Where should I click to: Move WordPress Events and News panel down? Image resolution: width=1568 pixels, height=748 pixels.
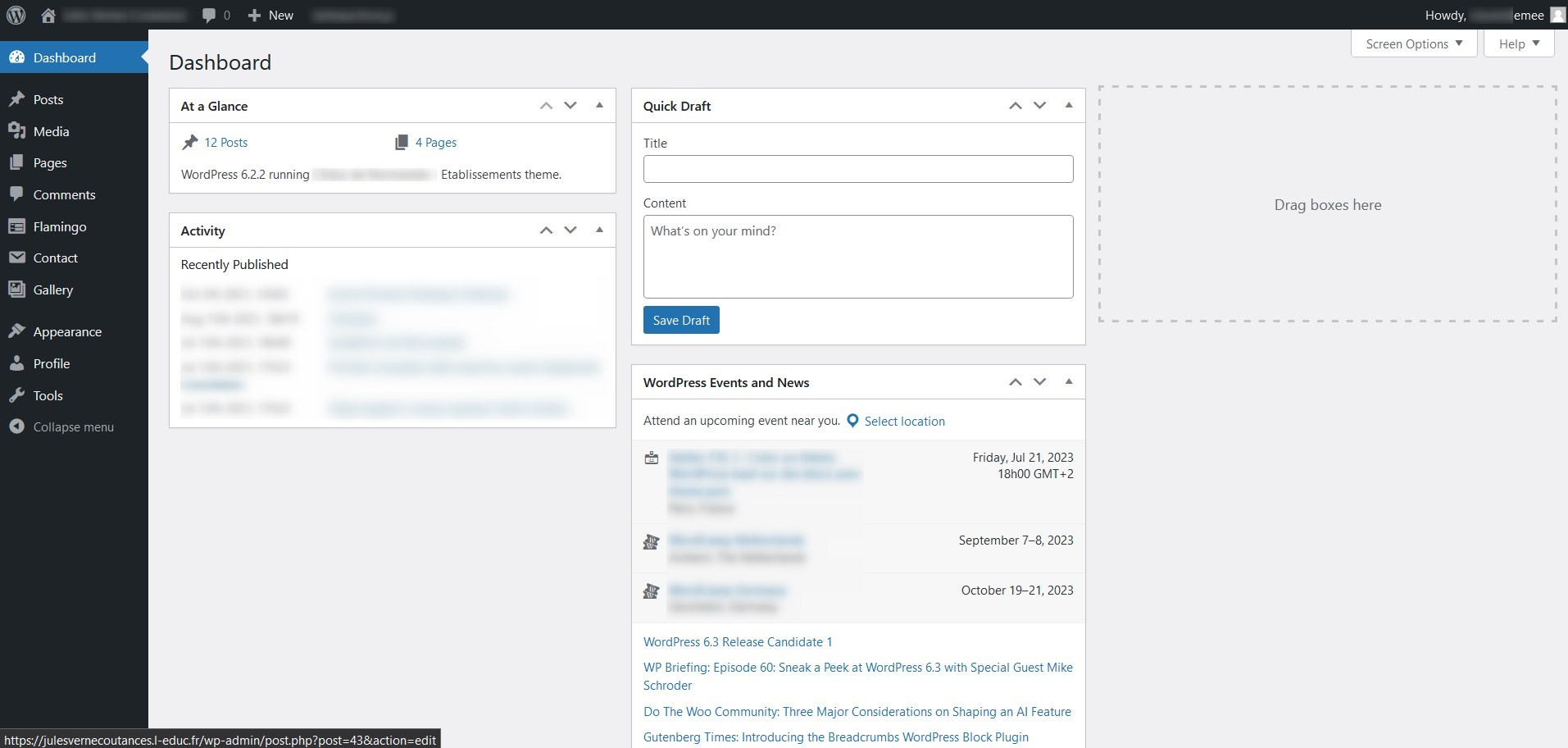[1039, 382]
